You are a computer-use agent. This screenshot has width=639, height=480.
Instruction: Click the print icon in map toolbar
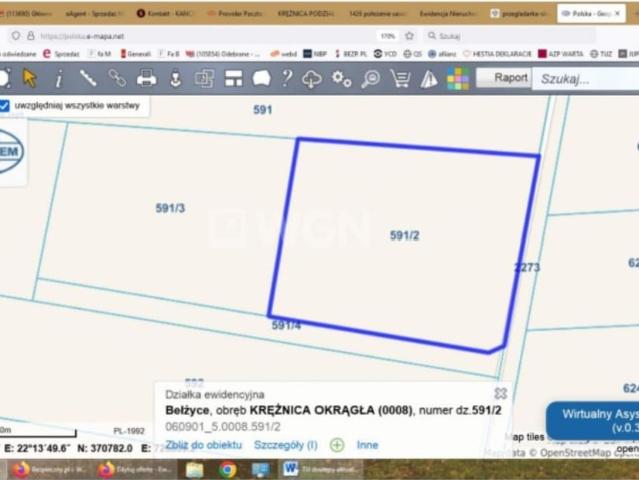tap(146, 78)
